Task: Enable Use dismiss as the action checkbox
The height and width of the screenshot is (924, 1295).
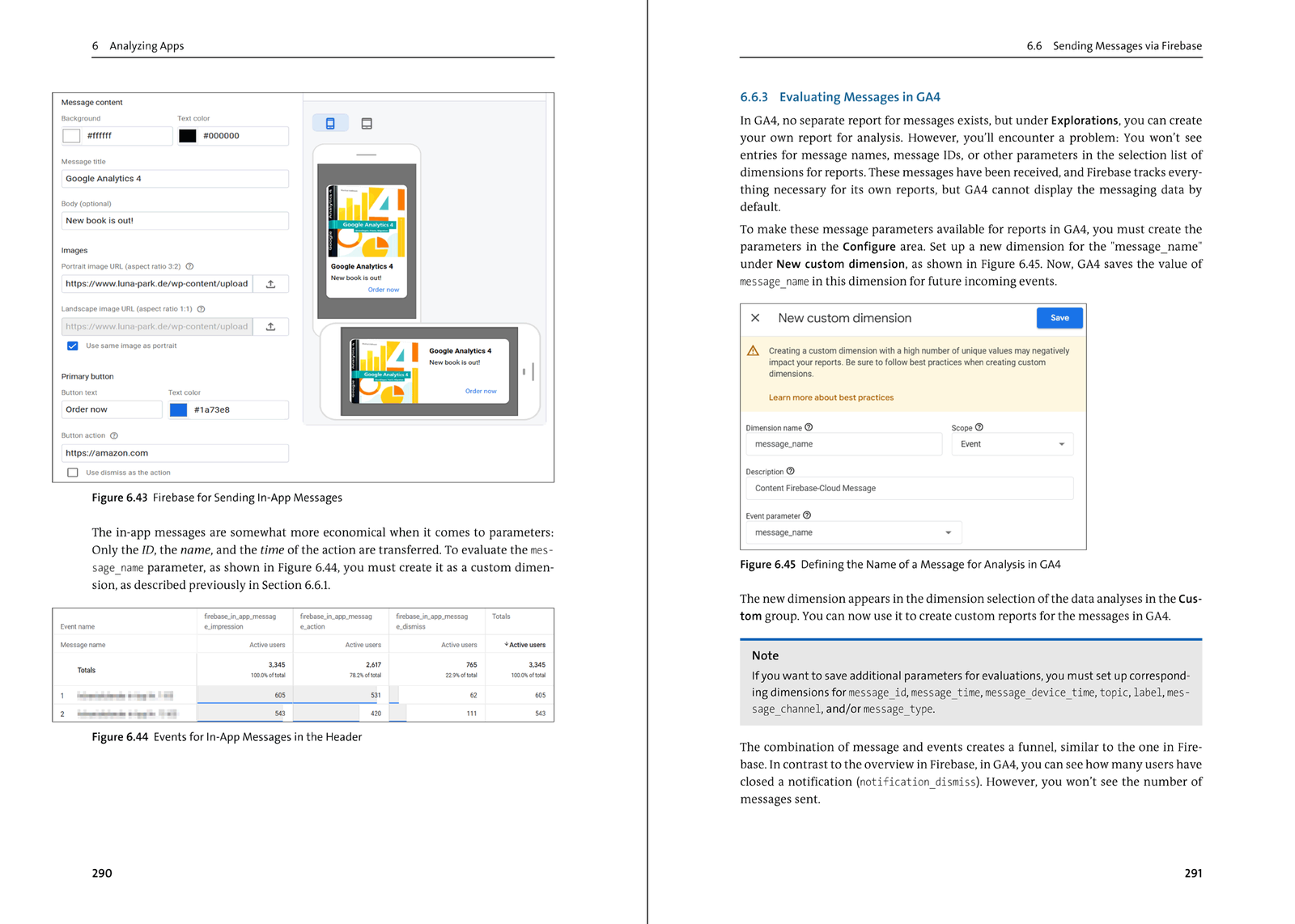Action: pyautogui.click(x=73, y=473)
